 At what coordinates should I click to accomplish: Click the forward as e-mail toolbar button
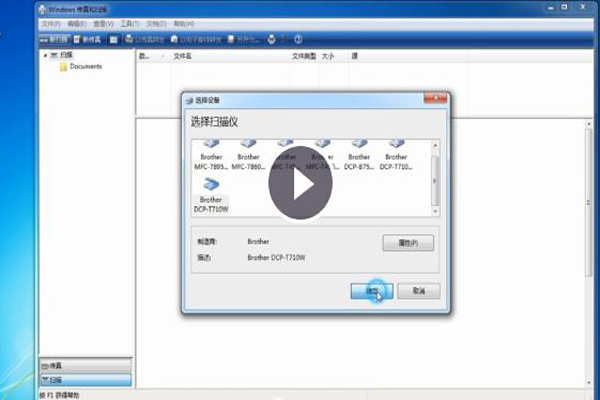point(196,39)
